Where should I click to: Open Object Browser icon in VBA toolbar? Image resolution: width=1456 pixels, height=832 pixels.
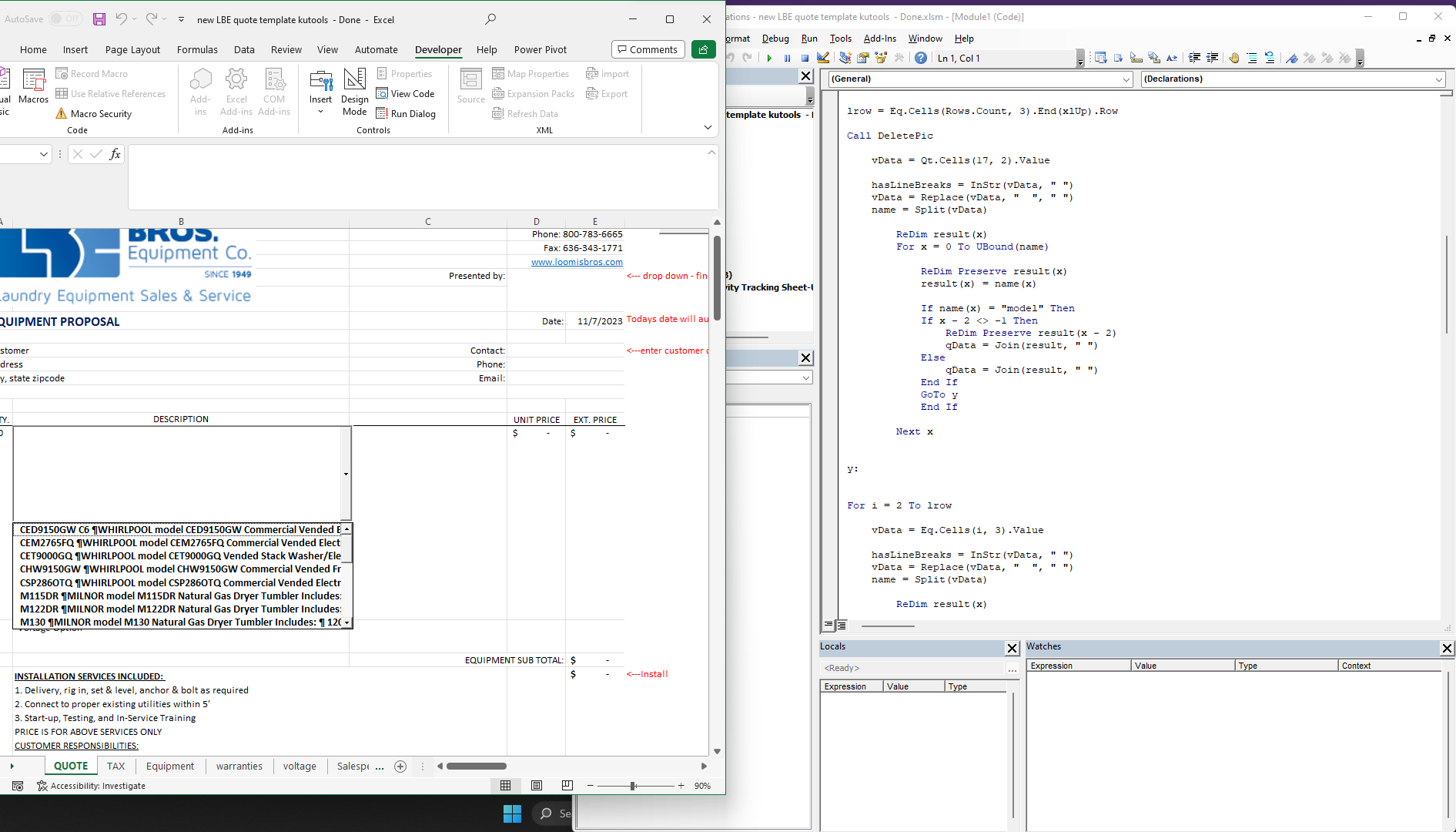coord(880,58)
